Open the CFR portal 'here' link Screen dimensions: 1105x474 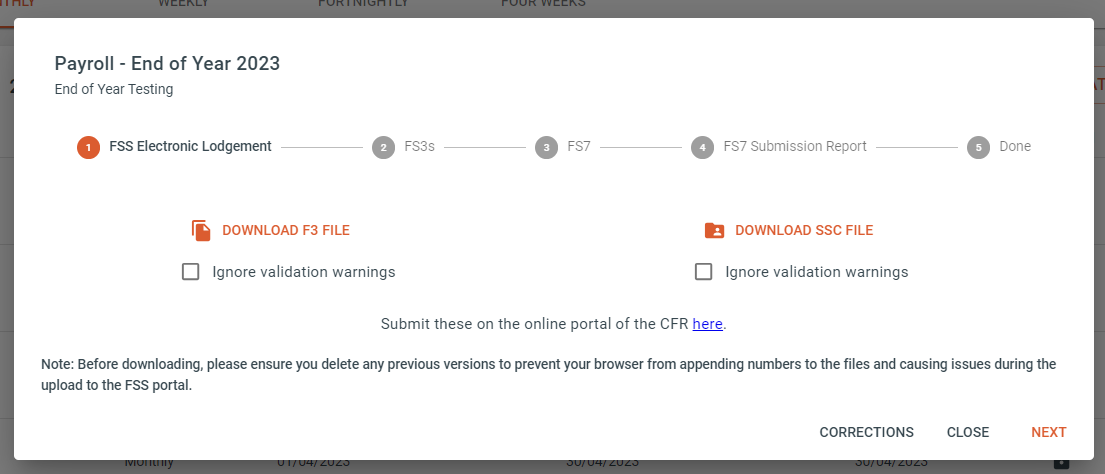(708, 324)
